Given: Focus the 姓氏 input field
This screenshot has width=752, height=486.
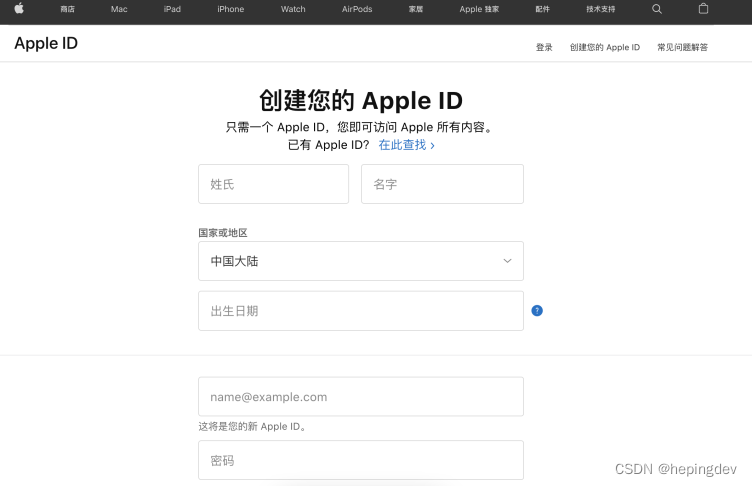Looking at the screenshot, I should 273,184.
